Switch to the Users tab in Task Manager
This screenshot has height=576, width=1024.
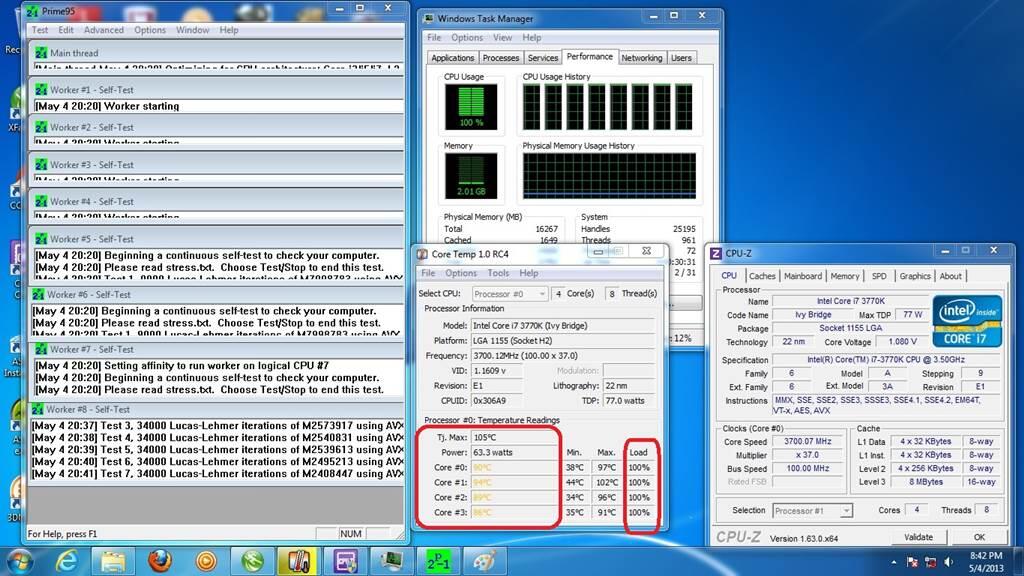click(681, 58)
